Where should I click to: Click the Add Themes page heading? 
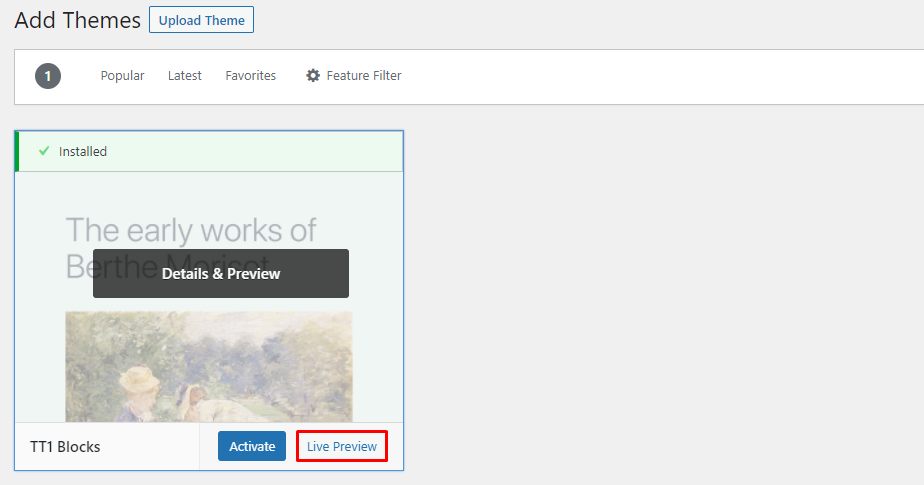pos(75,19)
